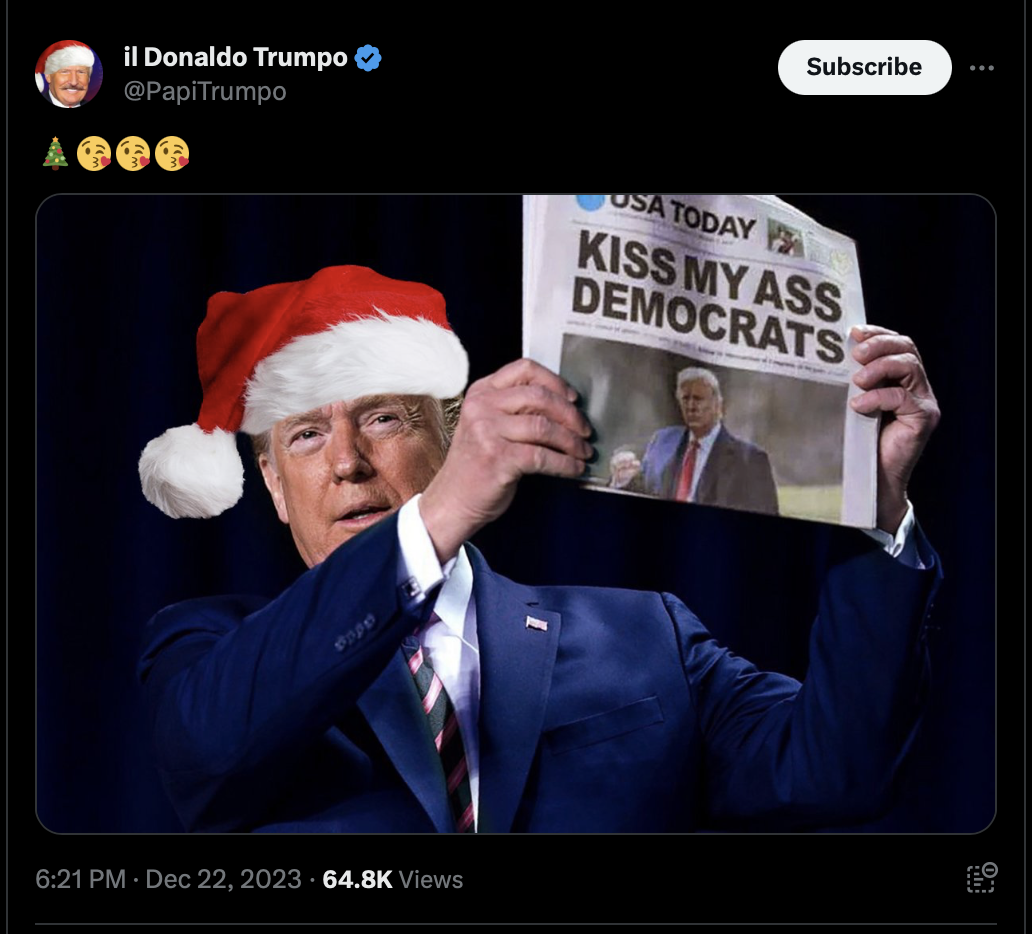
Task: Click the last kissing face emoji
Action: 172,154
